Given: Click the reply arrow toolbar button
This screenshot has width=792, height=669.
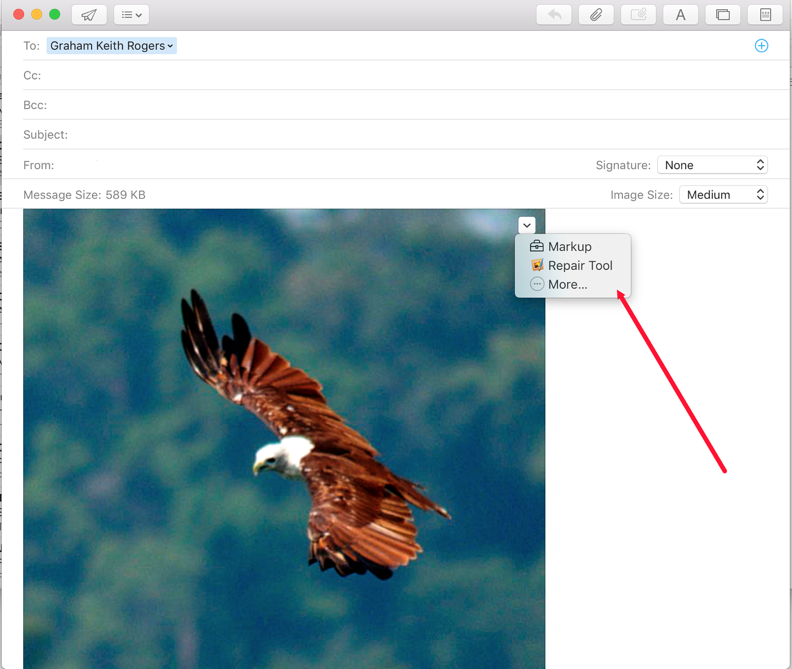Looking at the screenshot, I should pyautogui.click(x=554, y=15).
